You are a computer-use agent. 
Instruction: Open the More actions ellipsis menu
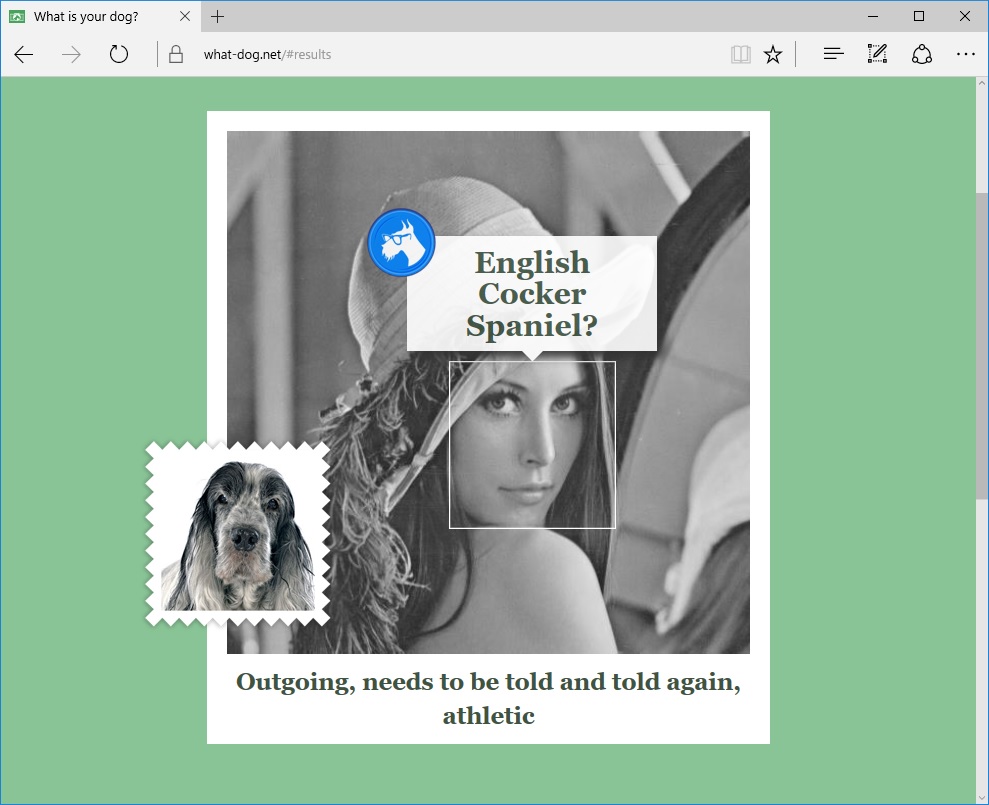(x=966, y=54)
